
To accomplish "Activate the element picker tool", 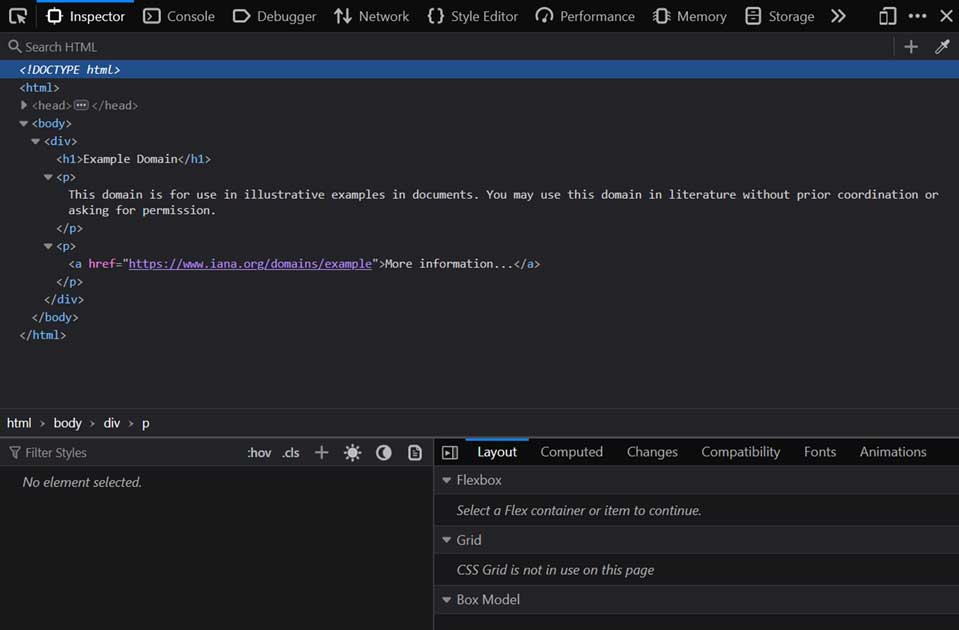I will (x=17, y=16).
